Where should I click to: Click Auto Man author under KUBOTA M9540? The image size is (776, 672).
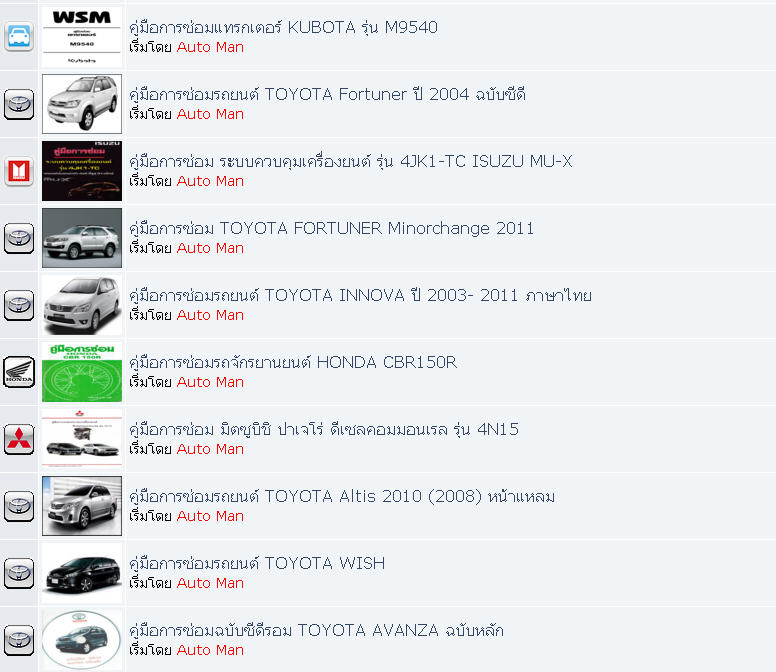pyautogui.click(x=210, y=47)
